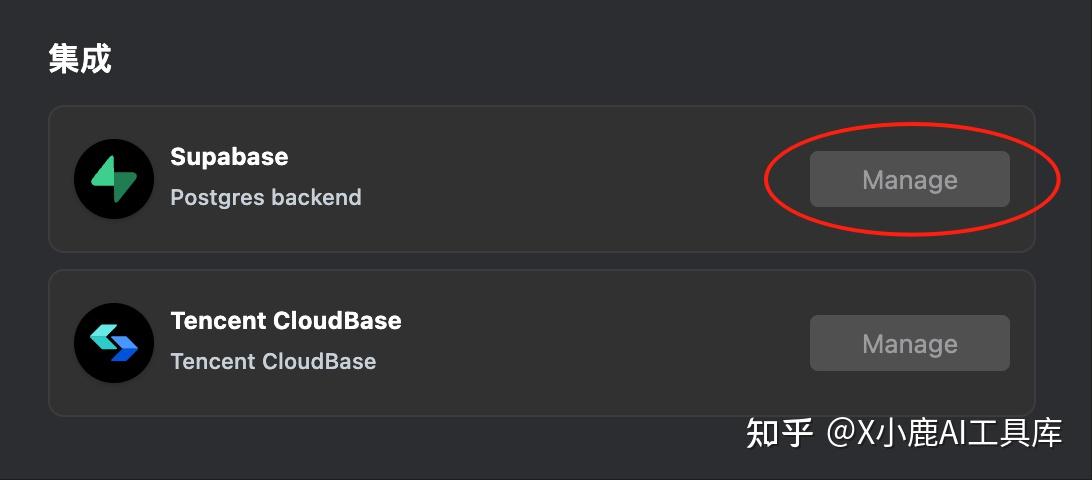The image size is (1092, 480).
Task: Select the bold Tencent CloudBase title
Action: [x=286, y=321]
